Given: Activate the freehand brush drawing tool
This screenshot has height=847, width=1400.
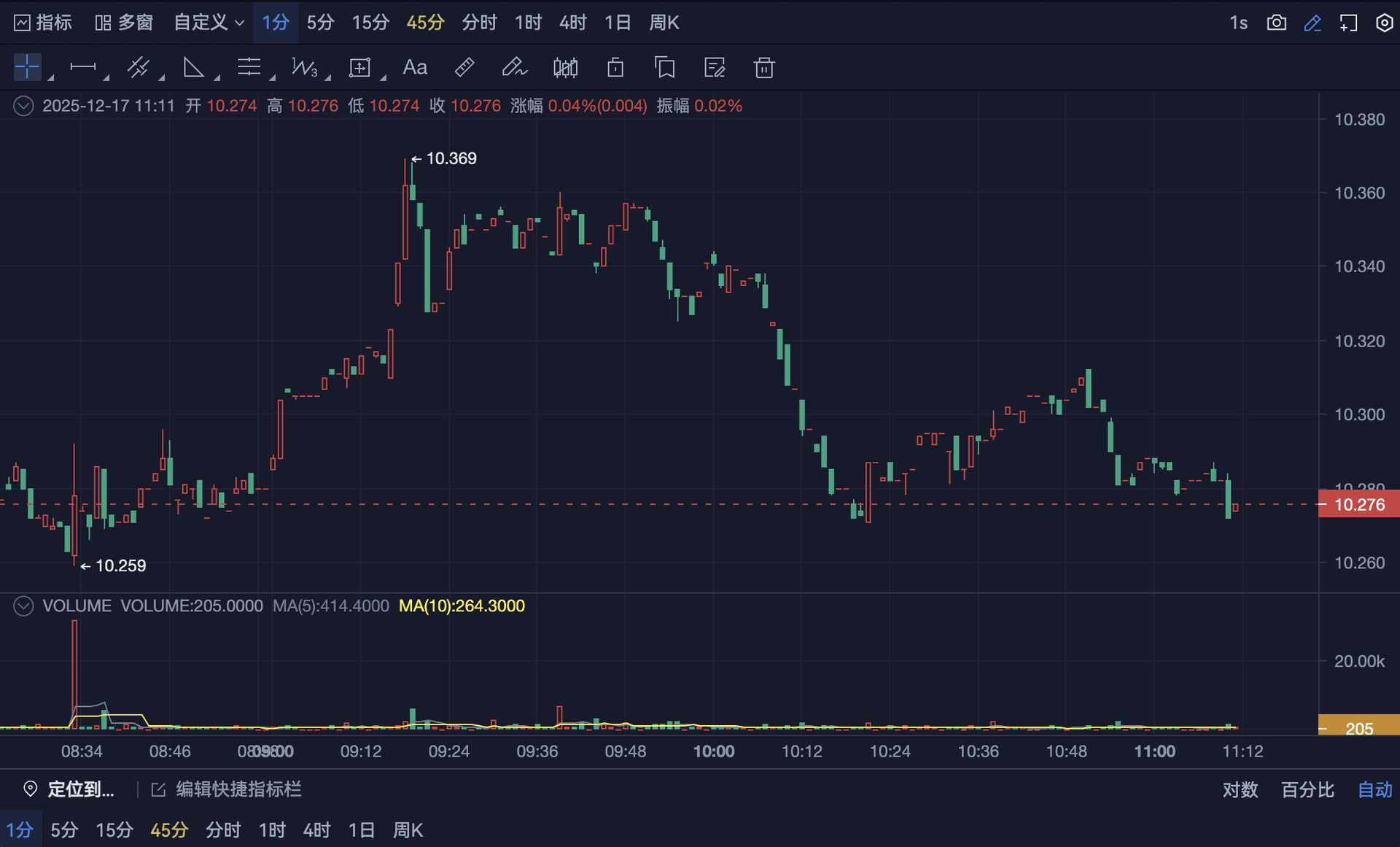Looking at the screenshot, I should (514, 67).
